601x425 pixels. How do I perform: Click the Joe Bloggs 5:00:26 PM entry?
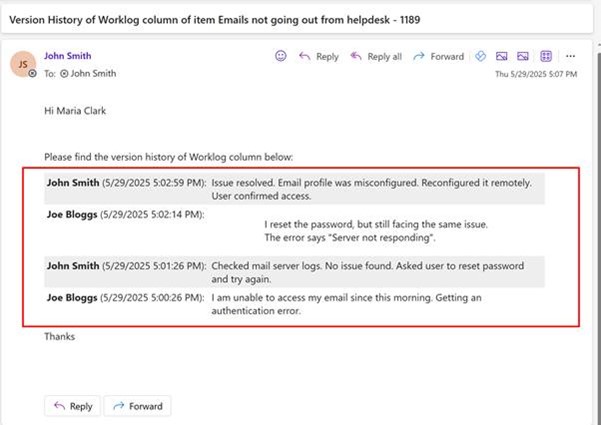pos(294,304)
